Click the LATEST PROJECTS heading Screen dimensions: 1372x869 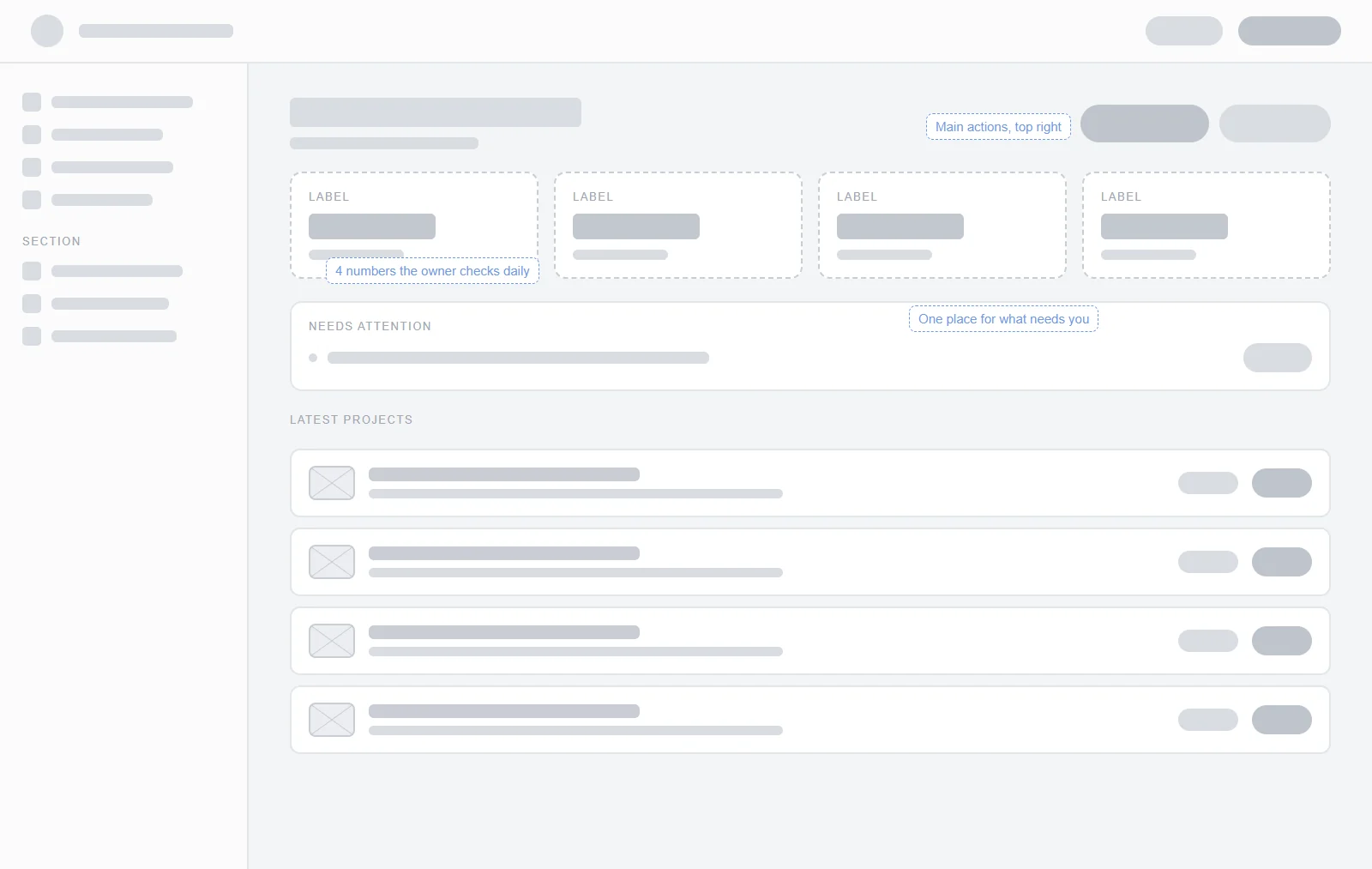pos(351,419)
